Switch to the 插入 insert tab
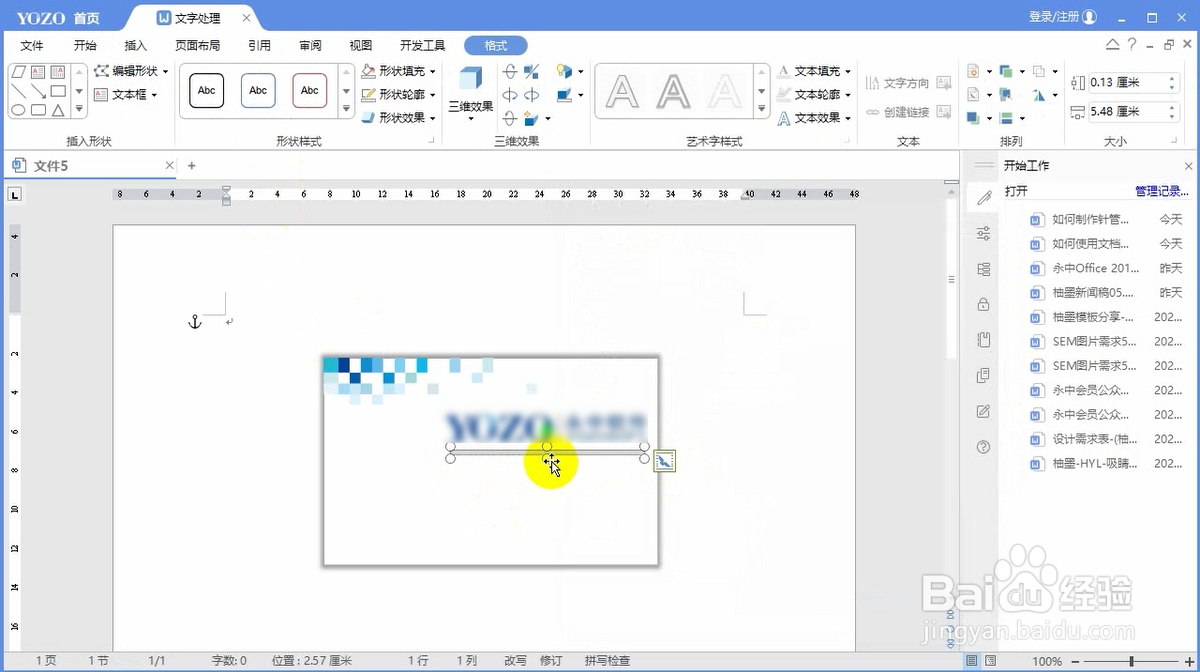The width and height of the screenshot is (1200, 672). 135,45
